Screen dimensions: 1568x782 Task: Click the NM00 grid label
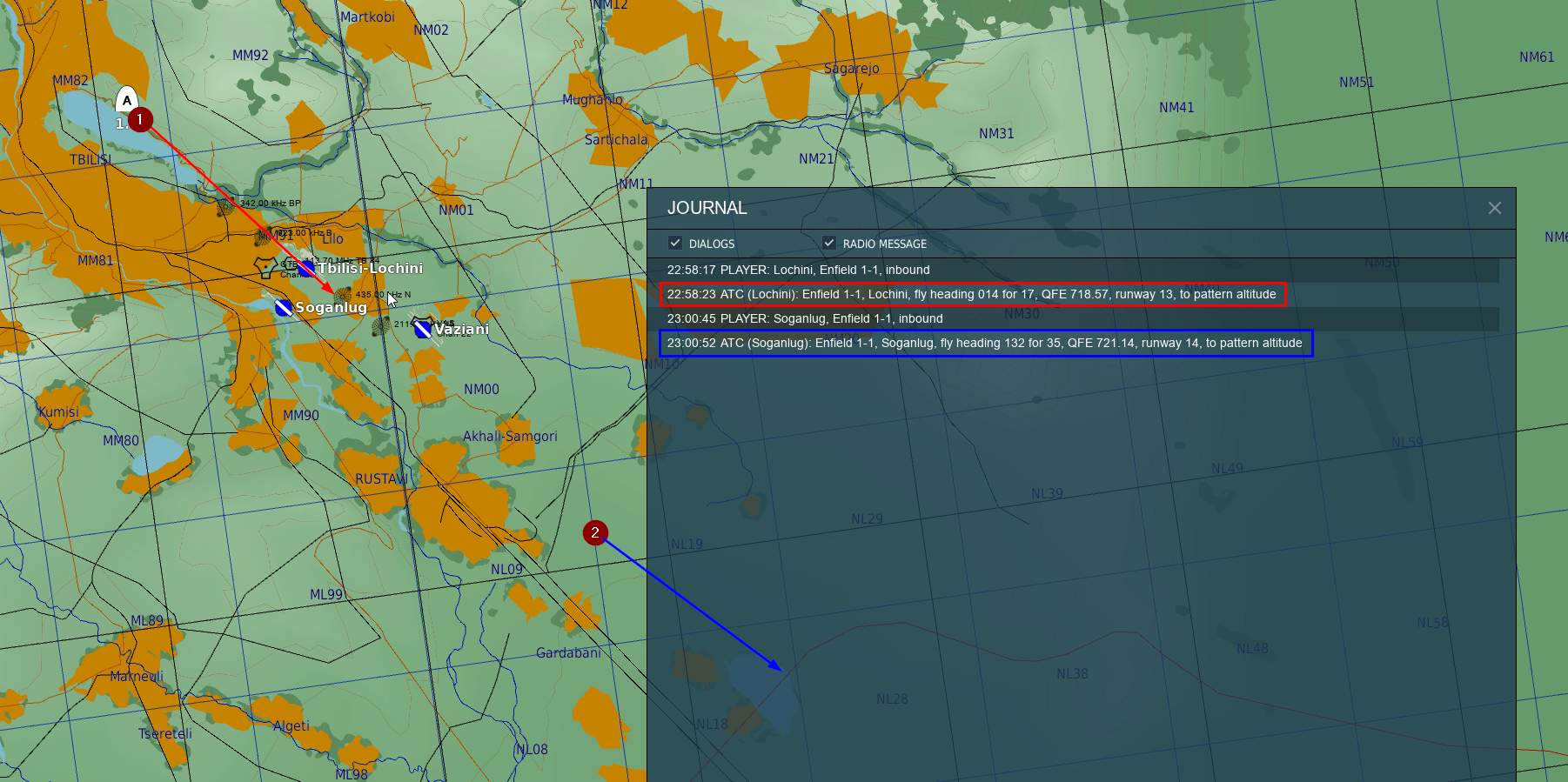[481, 389]
